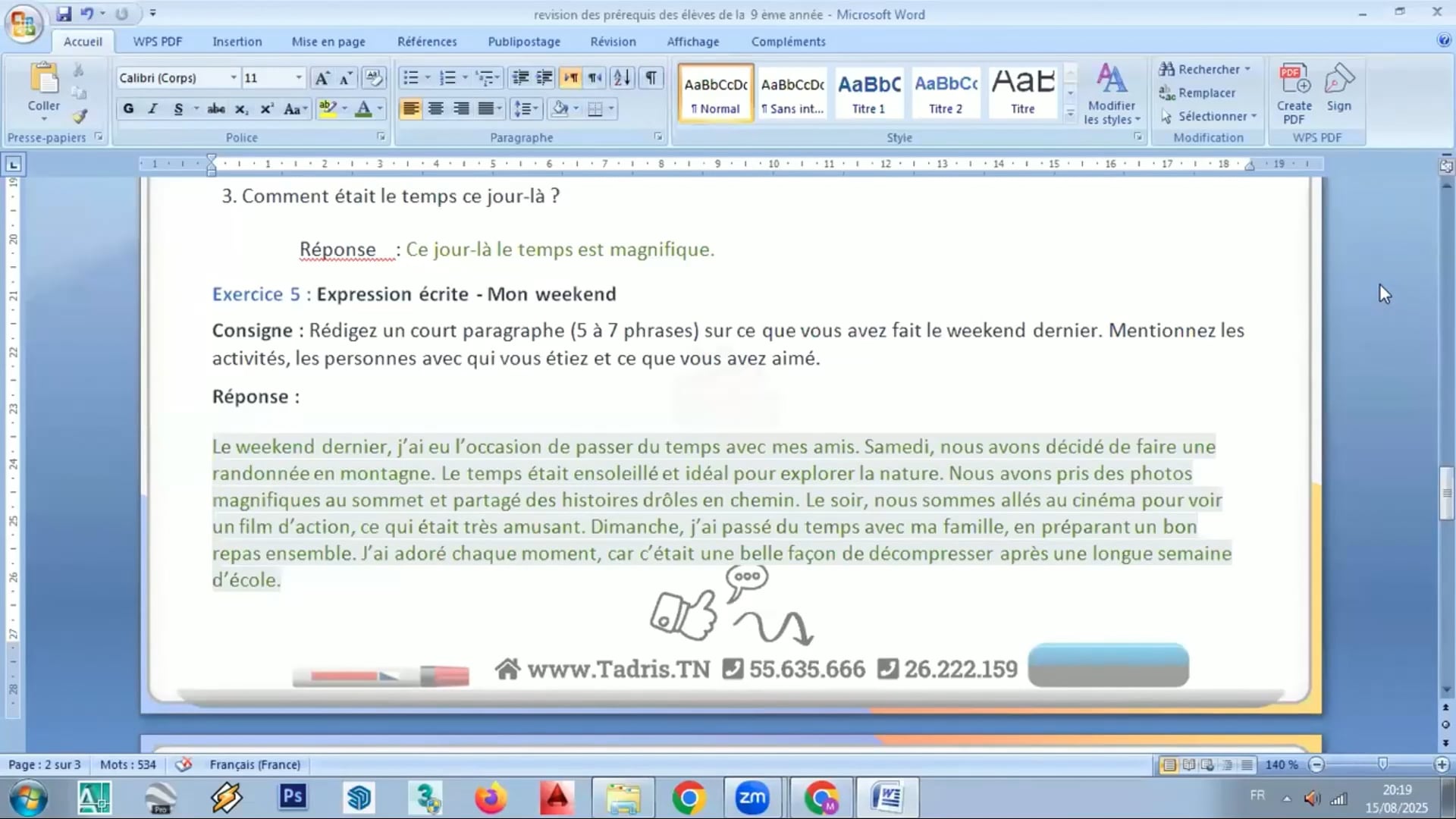Toggle italic formatting
1456x819 pixels.
click(152, 108)
